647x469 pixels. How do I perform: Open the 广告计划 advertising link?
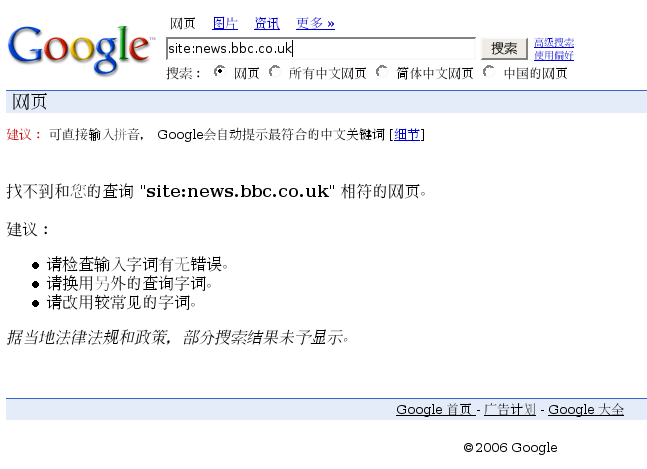(x=510, y=410)
